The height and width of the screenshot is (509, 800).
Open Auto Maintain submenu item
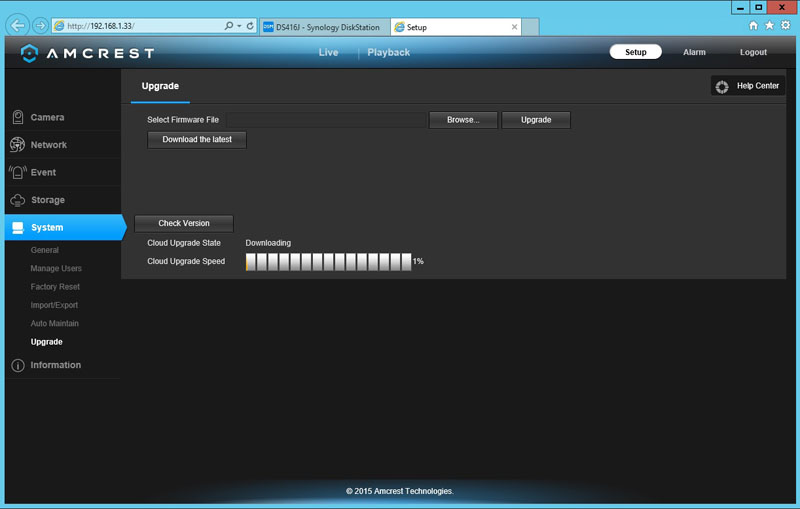54,323
